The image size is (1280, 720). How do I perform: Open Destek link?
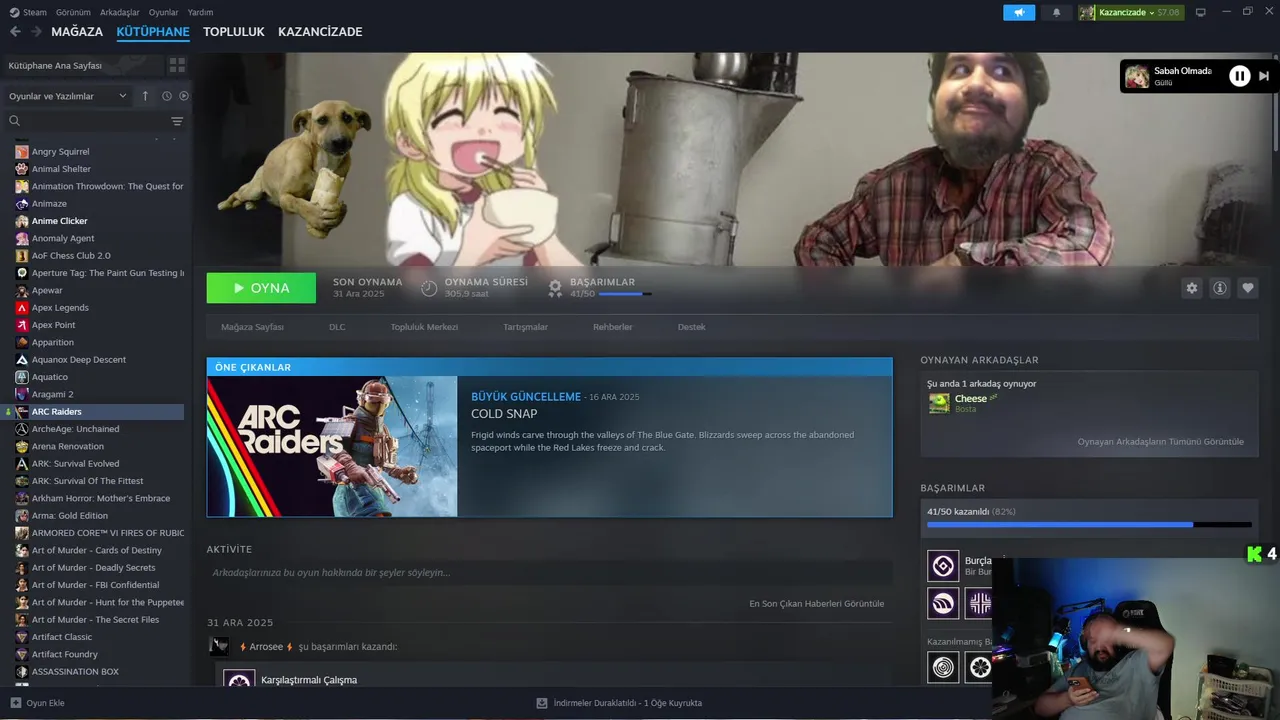(691, 327)
